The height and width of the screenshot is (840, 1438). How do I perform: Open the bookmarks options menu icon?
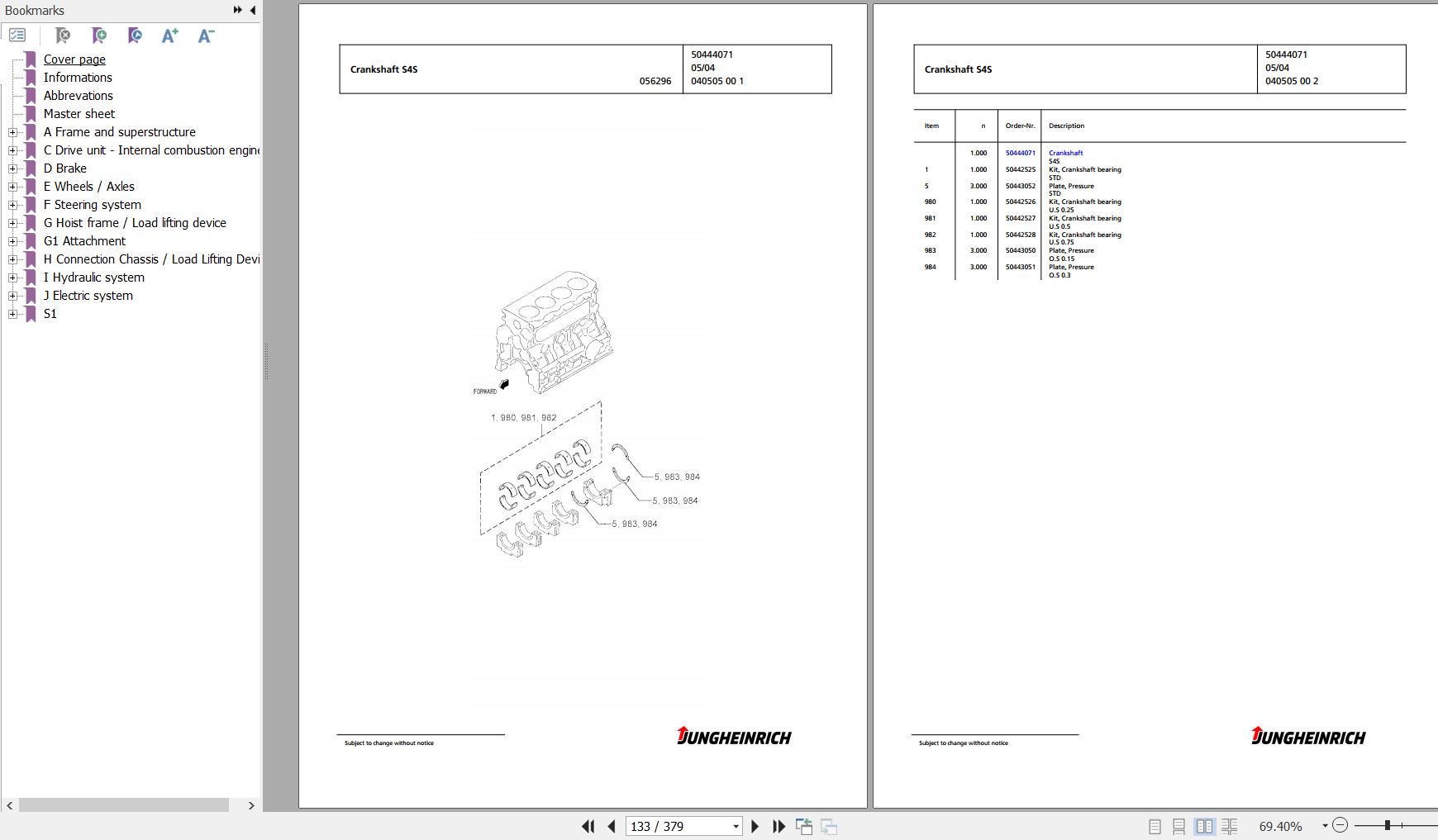coord(17,35)
